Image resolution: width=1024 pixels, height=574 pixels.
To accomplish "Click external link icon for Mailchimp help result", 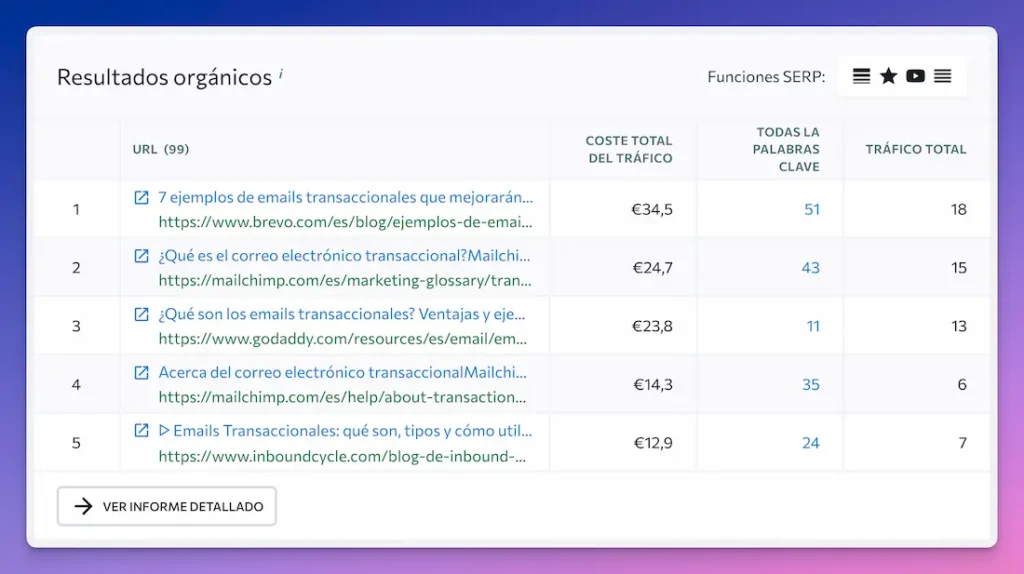I will click(142, 373).
